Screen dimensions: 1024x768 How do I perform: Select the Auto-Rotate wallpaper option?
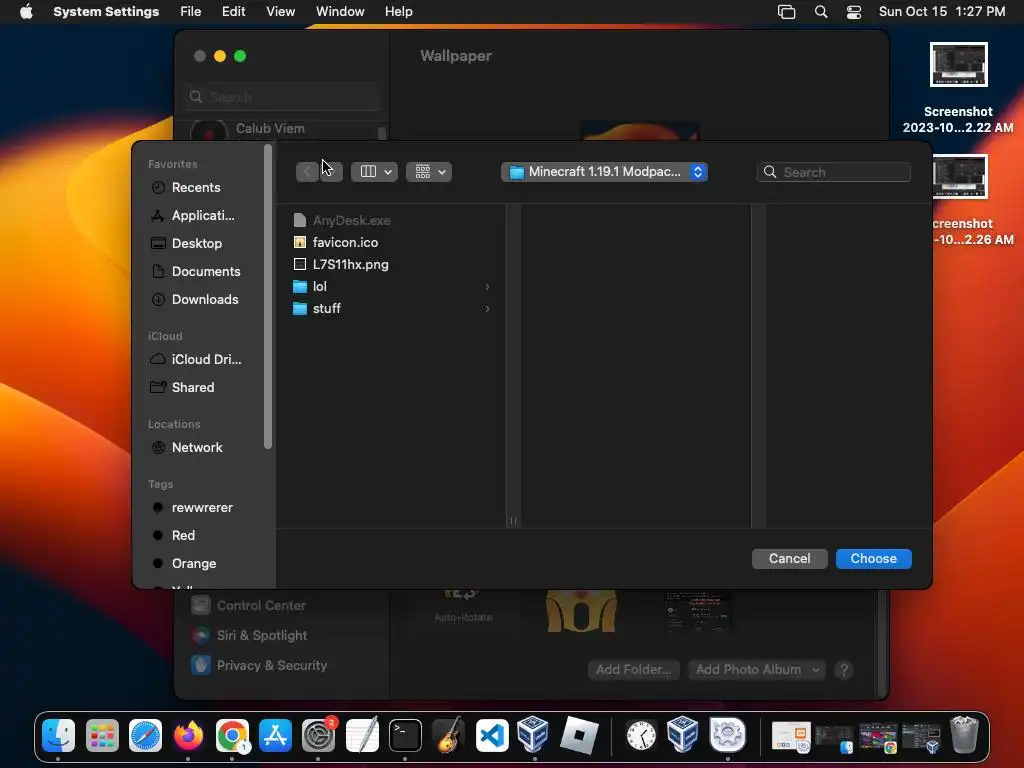click(463, 605)
